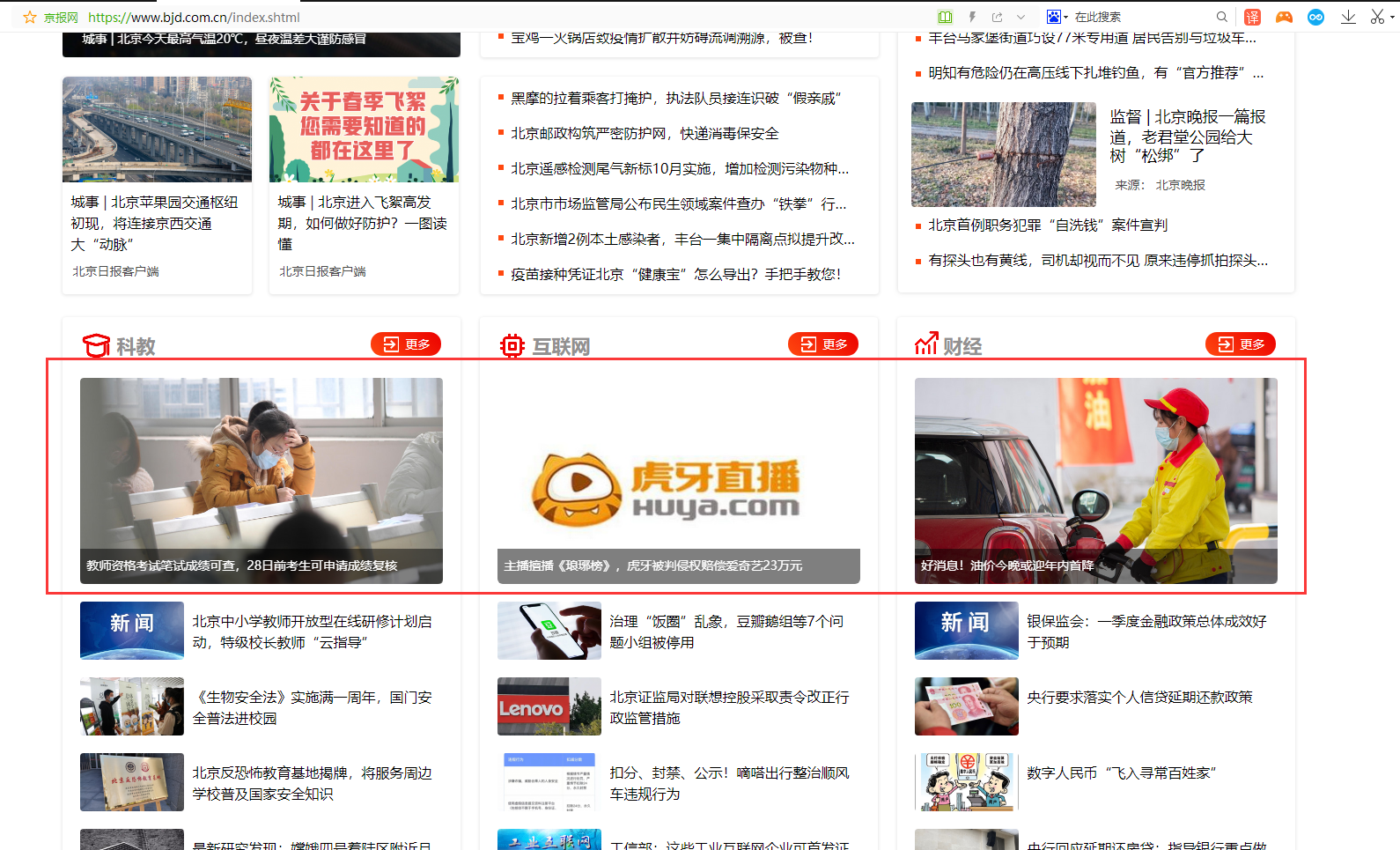Click the table screenshot thumbnail beside 嘀嗒出行
The height and width of the screenshot is (850, 1400).
pos(549,782)
